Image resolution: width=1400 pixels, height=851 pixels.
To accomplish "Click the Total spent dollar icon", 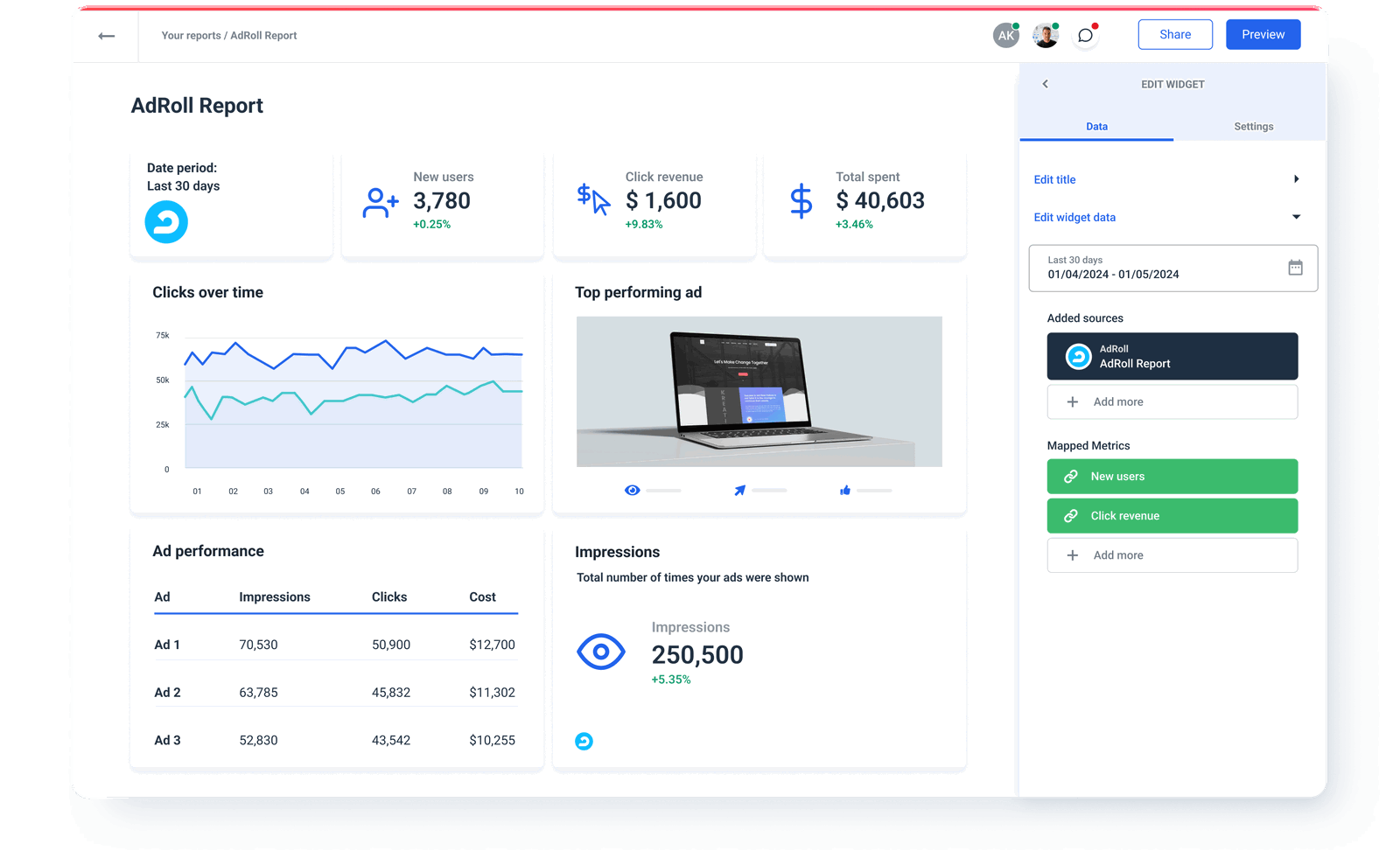I will (x=800, y=201).
